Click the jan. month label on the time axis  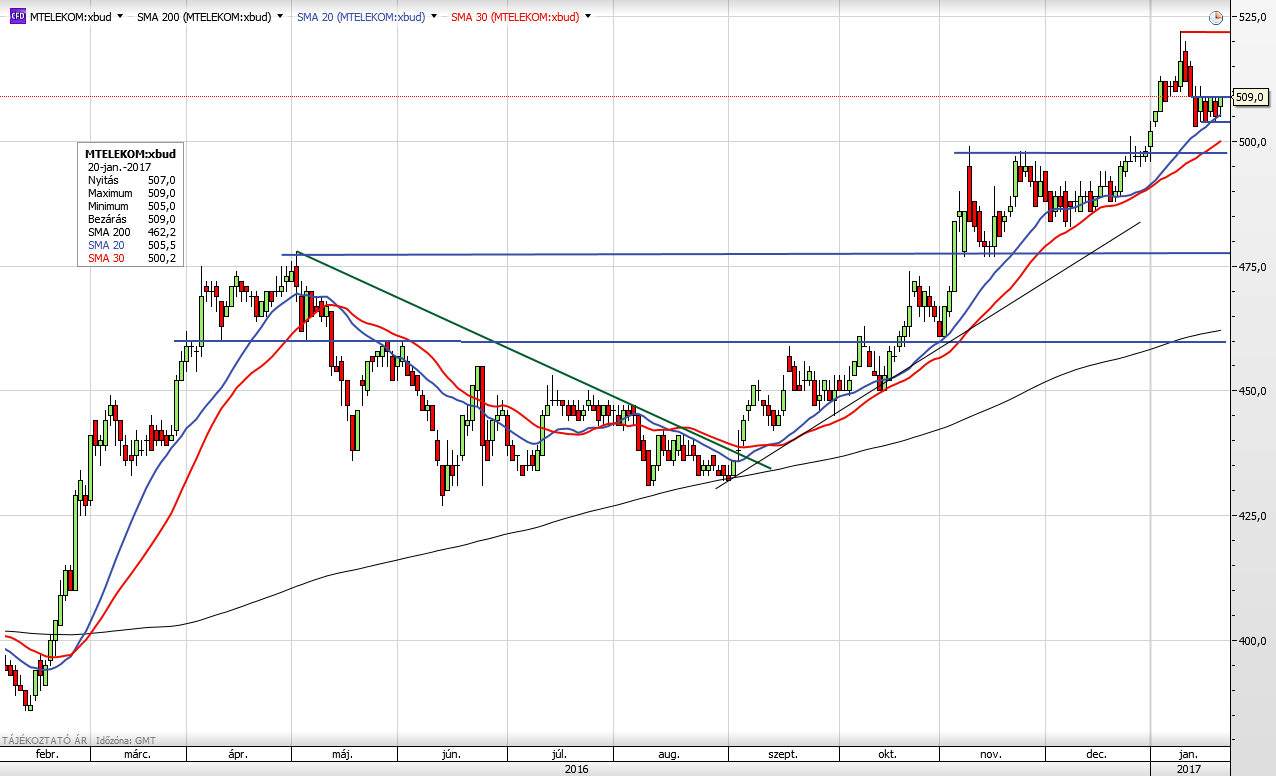click(1188, 755)
